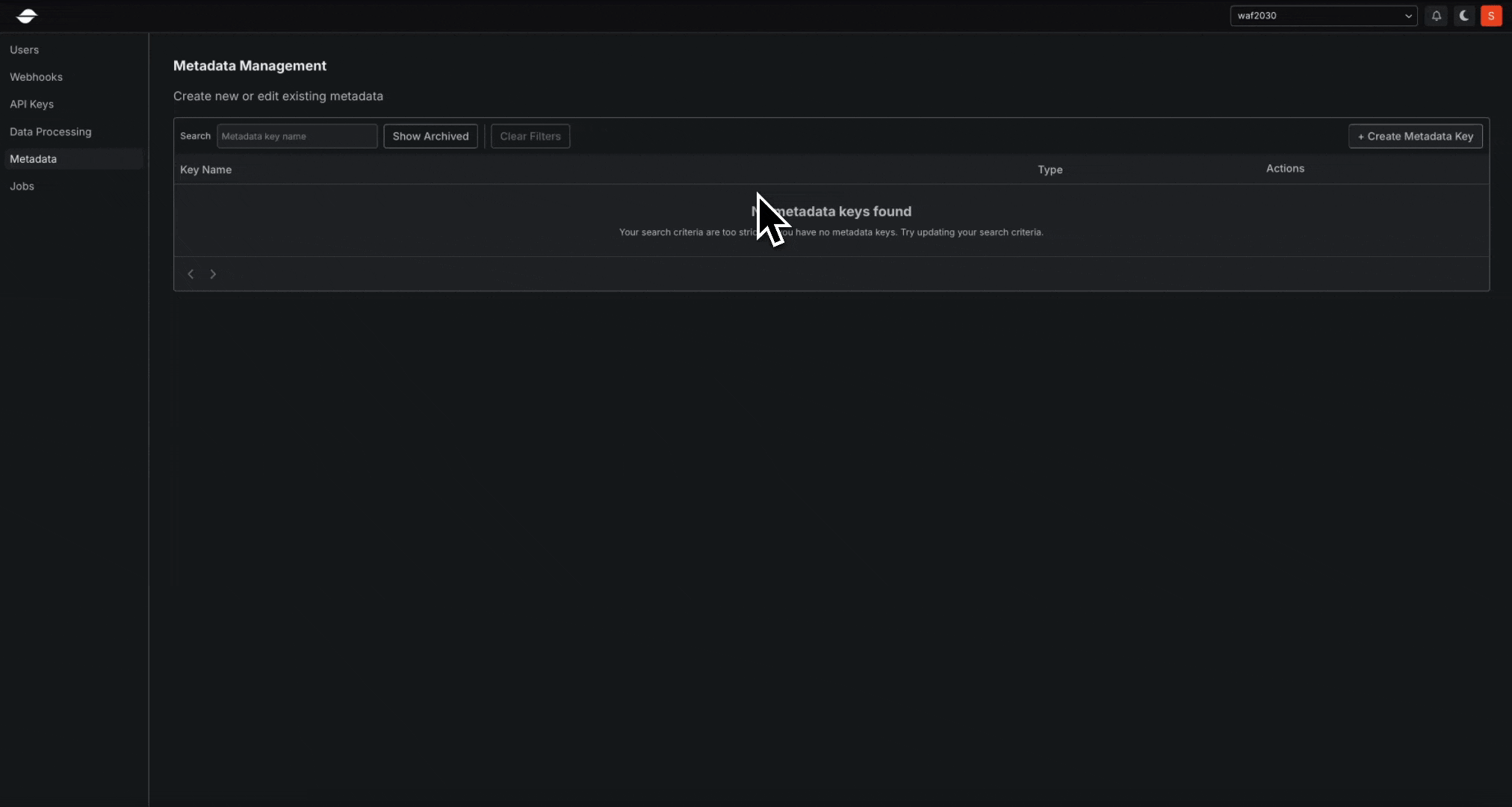Image resolution: width=1512 pixels, height=807 pixels.
Task: Navigate to API Keys page
Action: pyautogui.click(x=31, y=105)
